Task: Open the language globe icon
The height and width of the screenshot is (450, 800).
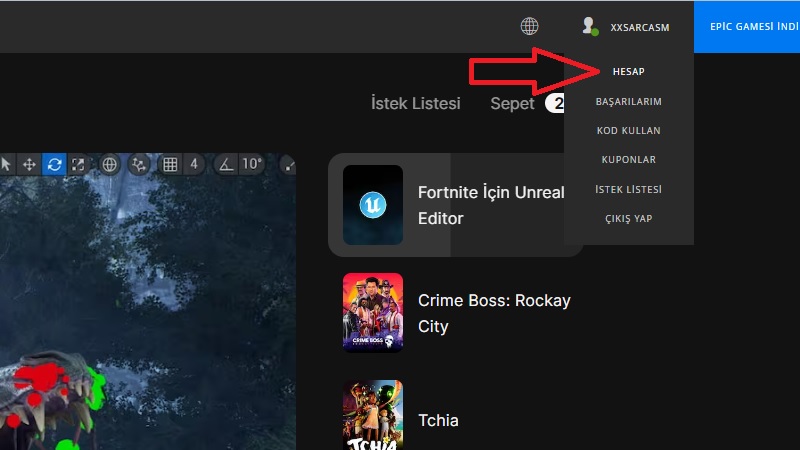Action: click(x=529, y=26)
